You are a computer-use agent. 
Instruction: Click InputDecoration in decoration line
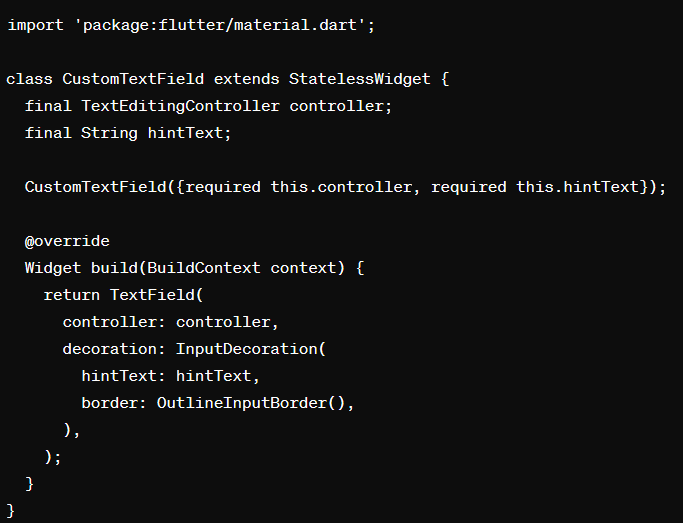pos(246,349)
